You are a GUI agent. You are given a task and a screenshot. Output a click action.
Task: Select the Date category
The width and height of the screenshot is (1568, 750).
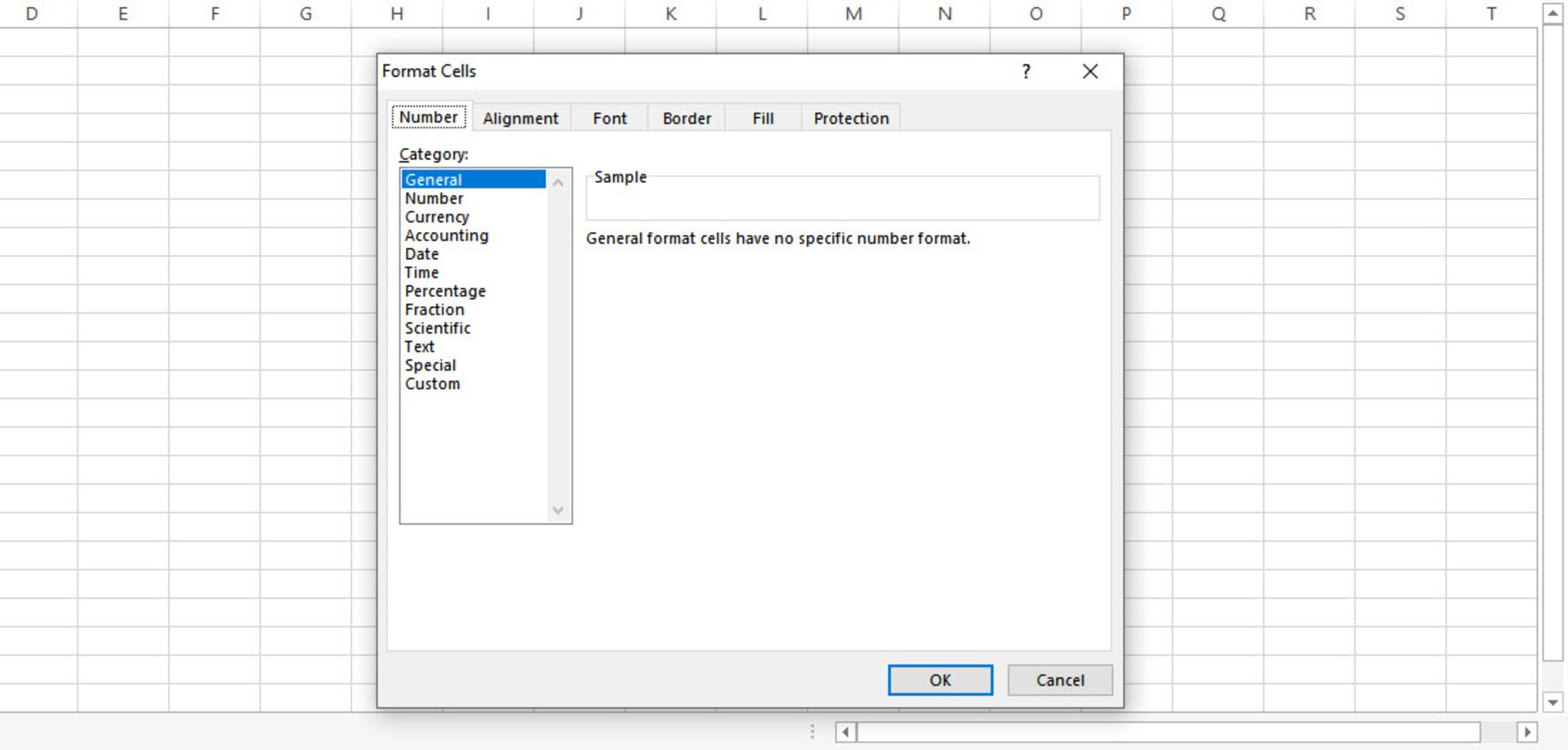coord(421,254)
